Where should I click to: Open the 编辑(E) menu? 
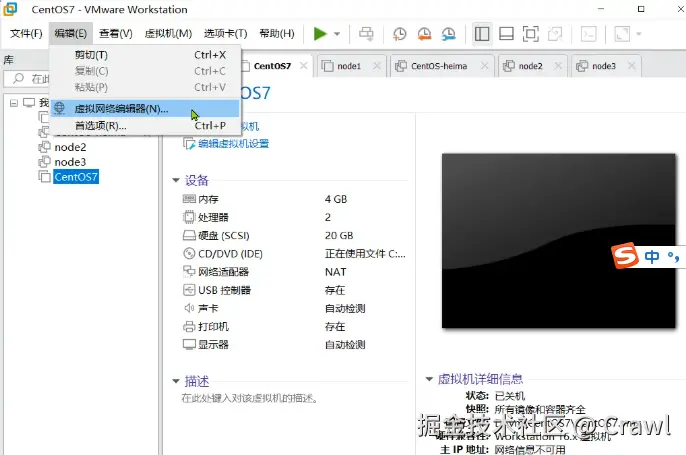point(70,33)
